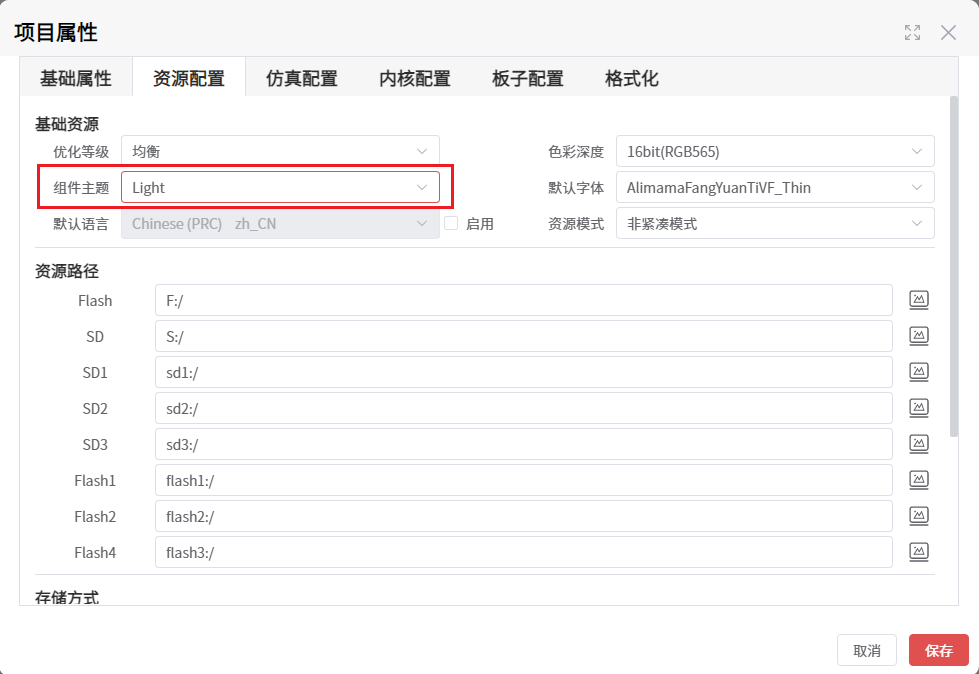Open path picker icon for SD1 row
This screenshot has width=979, height=674.
pos(918,371)
